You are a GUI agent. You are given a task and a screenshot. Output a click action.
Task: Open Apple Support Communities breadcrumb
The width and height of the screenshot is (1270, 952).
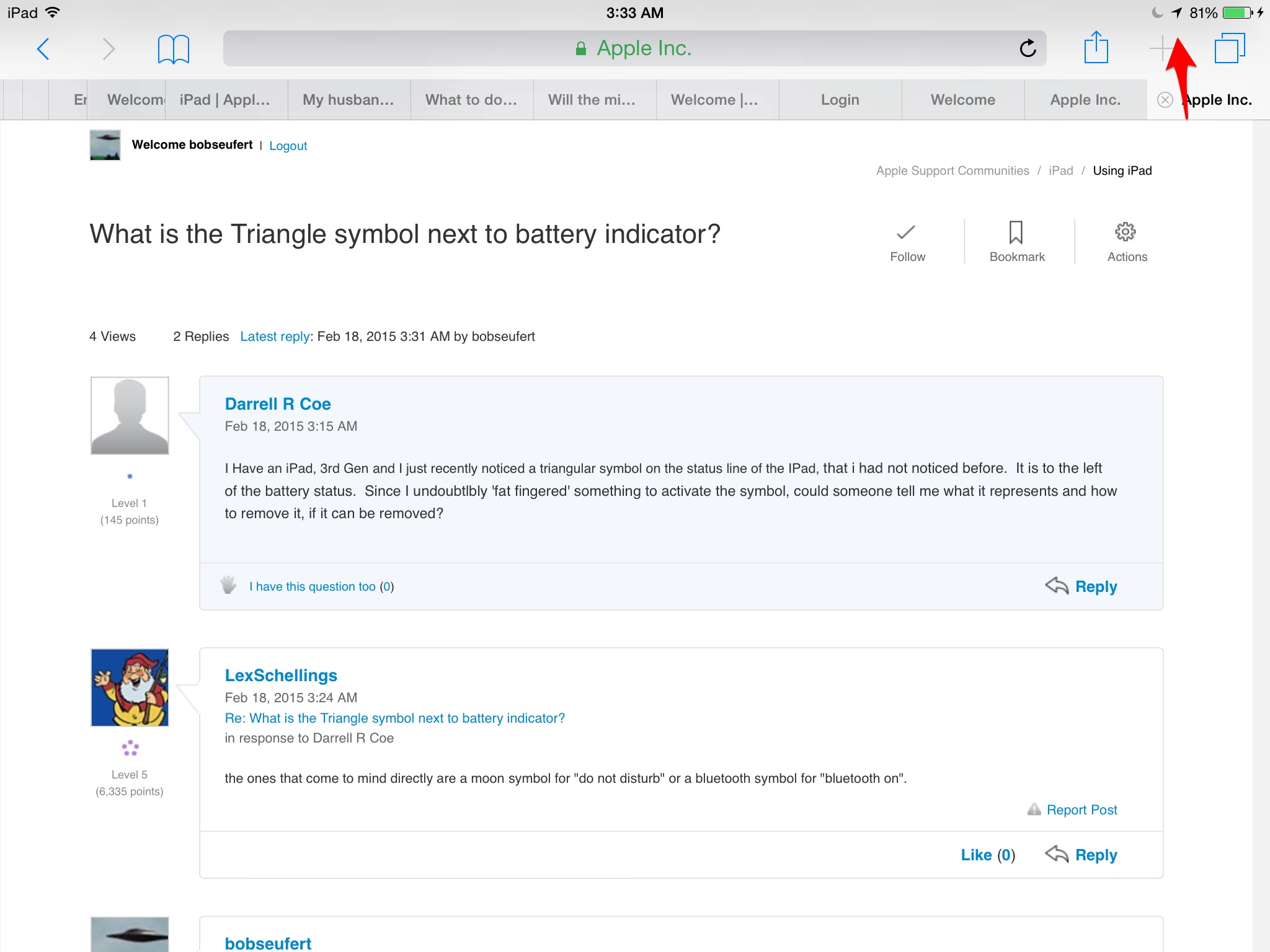[952, 170]
